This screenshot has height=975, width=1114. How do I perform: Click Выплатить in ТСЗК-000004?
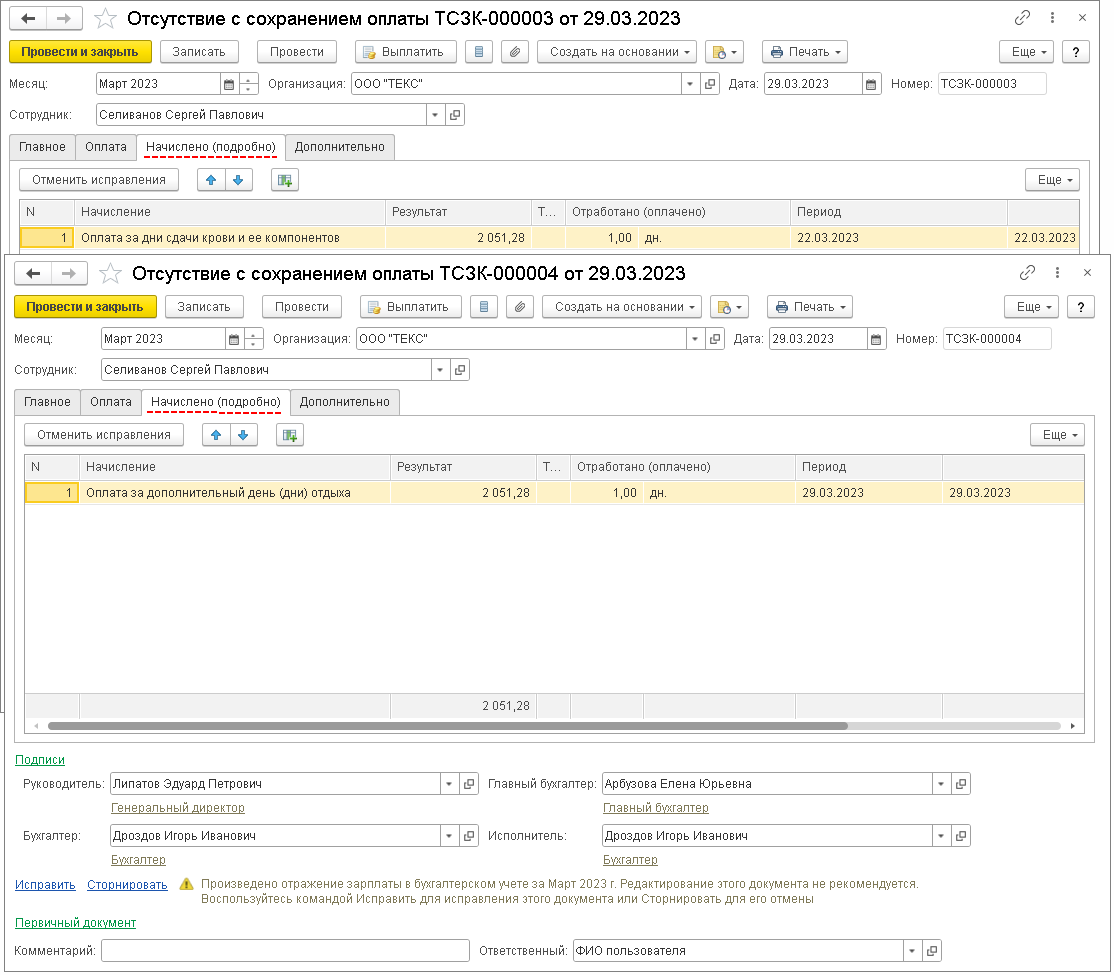411,307
